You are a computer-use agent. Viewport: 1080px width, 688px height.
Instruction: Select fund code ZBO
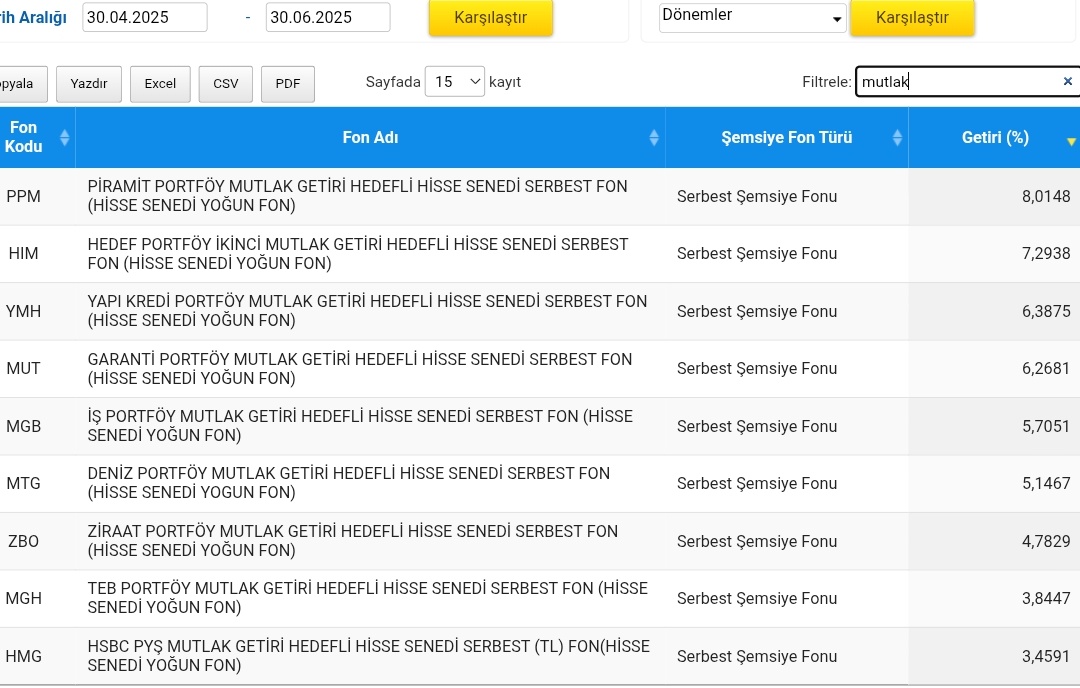tap(23, 541)
